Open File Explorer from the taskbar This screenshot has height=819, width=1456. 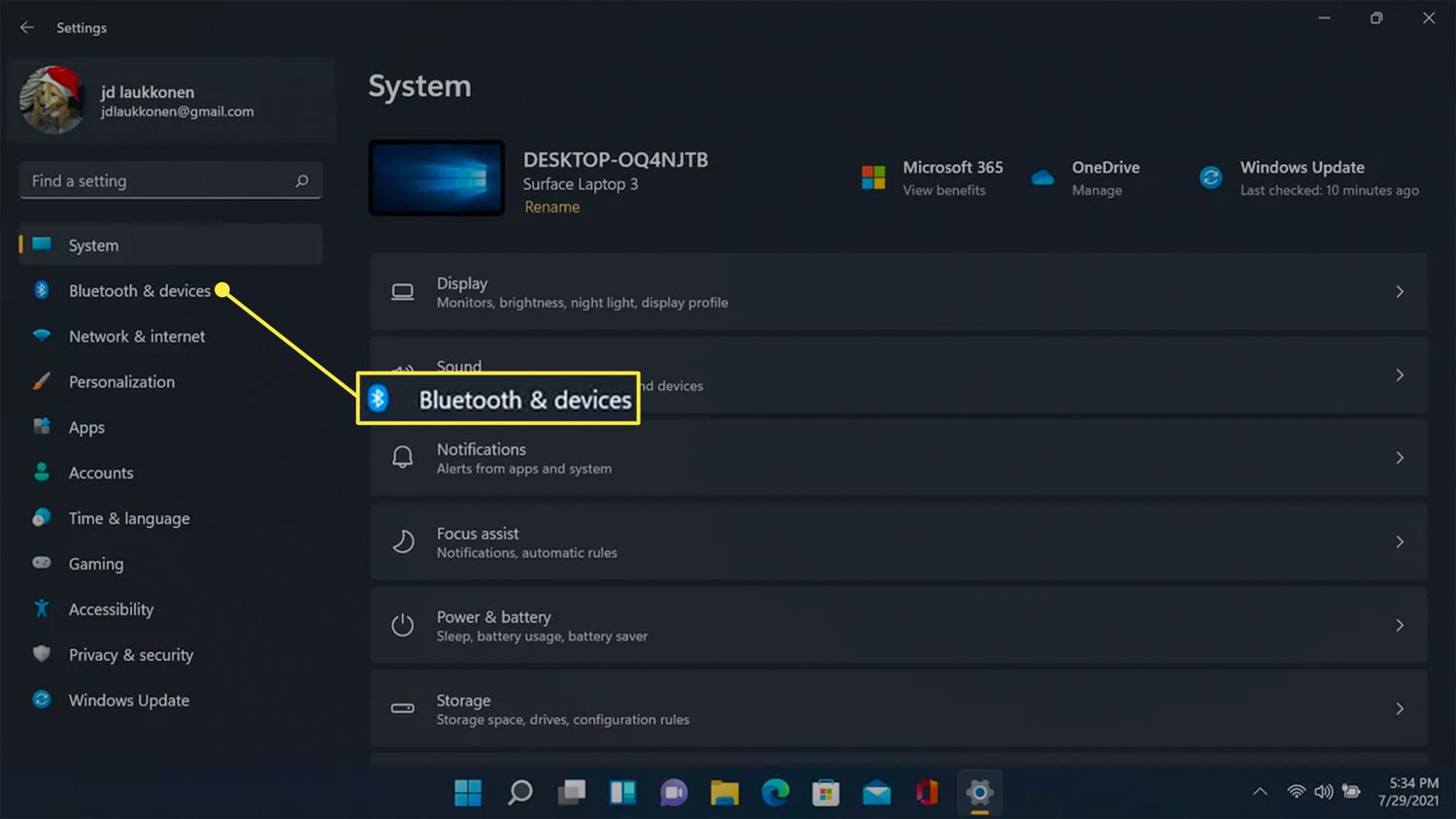pyautogui.click(x=724, y=793)
